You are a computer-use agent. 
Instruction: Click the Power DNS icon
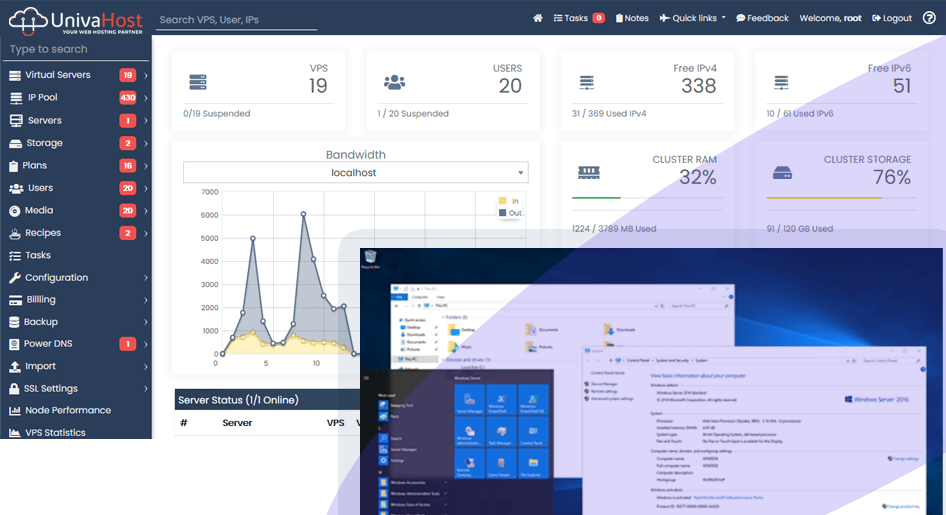[14, 344]
